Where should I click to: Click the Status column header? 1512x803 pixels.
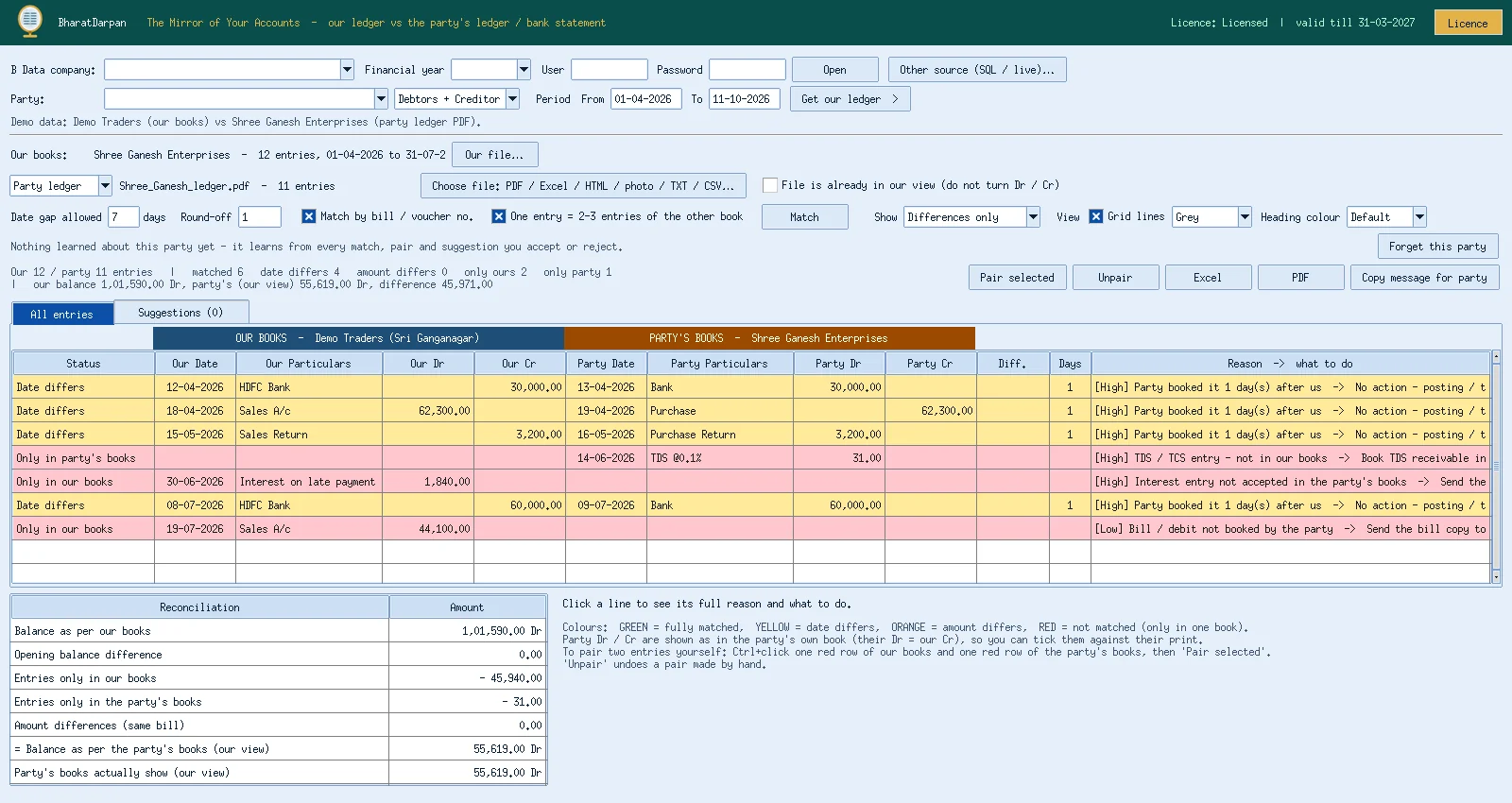pos(83,364)
